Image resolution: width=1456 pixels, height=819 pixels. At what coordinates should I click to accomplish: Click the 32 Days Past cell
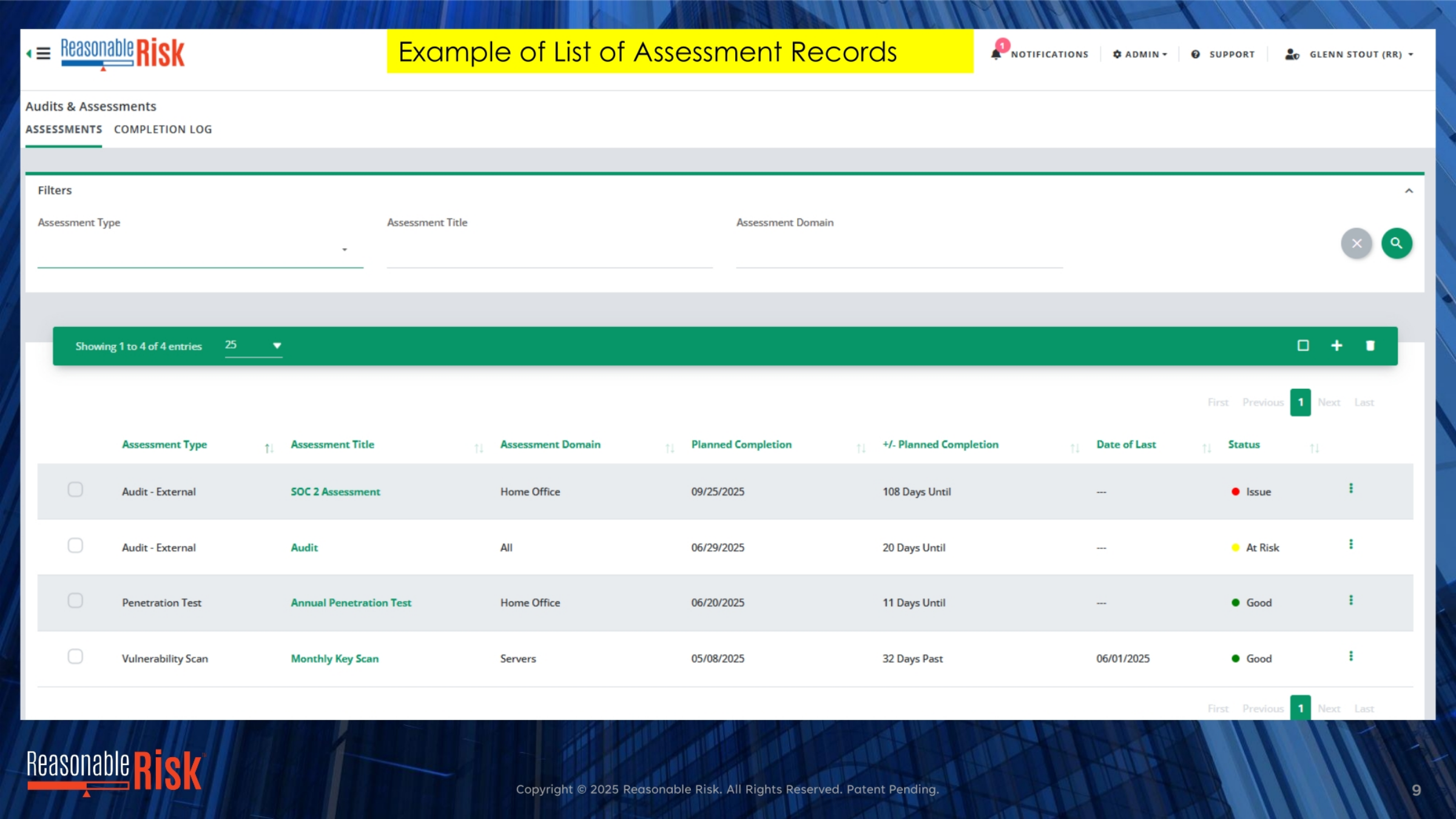click(912, 658)
